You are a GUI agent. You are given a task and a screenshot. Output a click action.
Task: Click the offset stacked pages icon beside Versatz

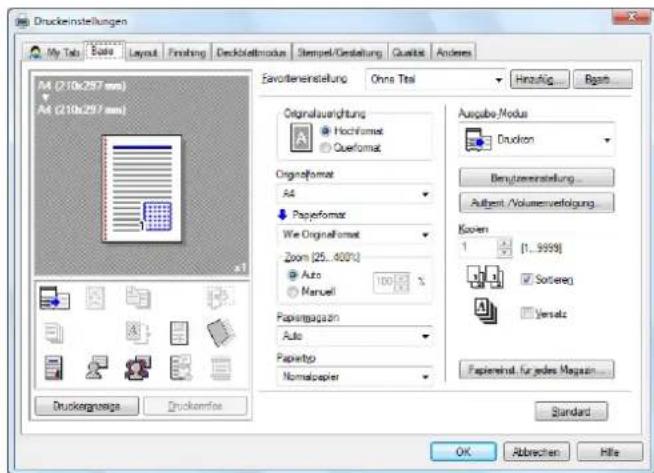pos(485,310)
